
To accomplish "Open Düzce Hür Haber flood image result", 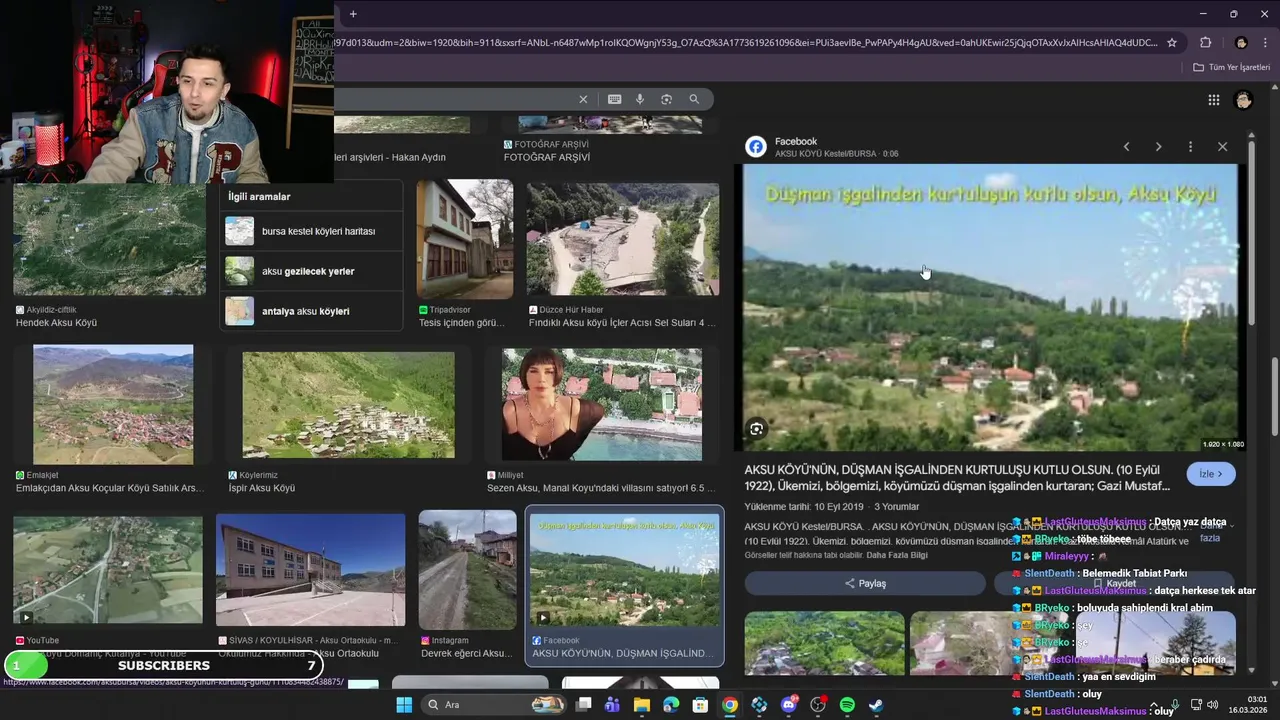I will pyautogui.click(x=623, y=239).
